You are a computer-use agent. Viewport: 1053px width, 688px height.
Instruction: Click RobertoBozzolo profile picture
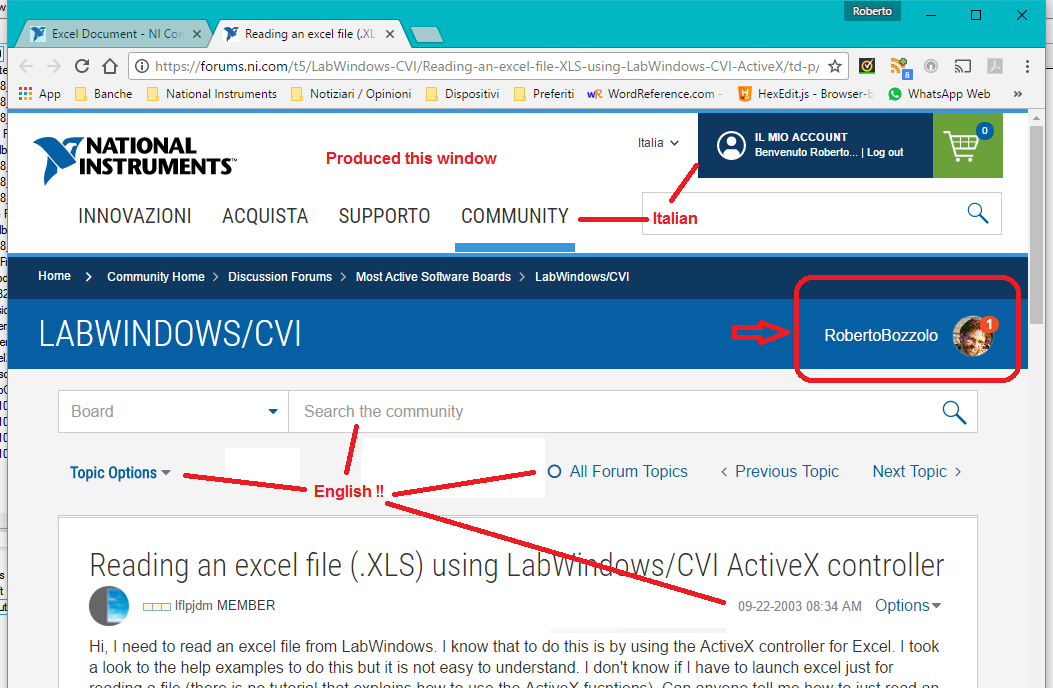(x=973, y=335)
